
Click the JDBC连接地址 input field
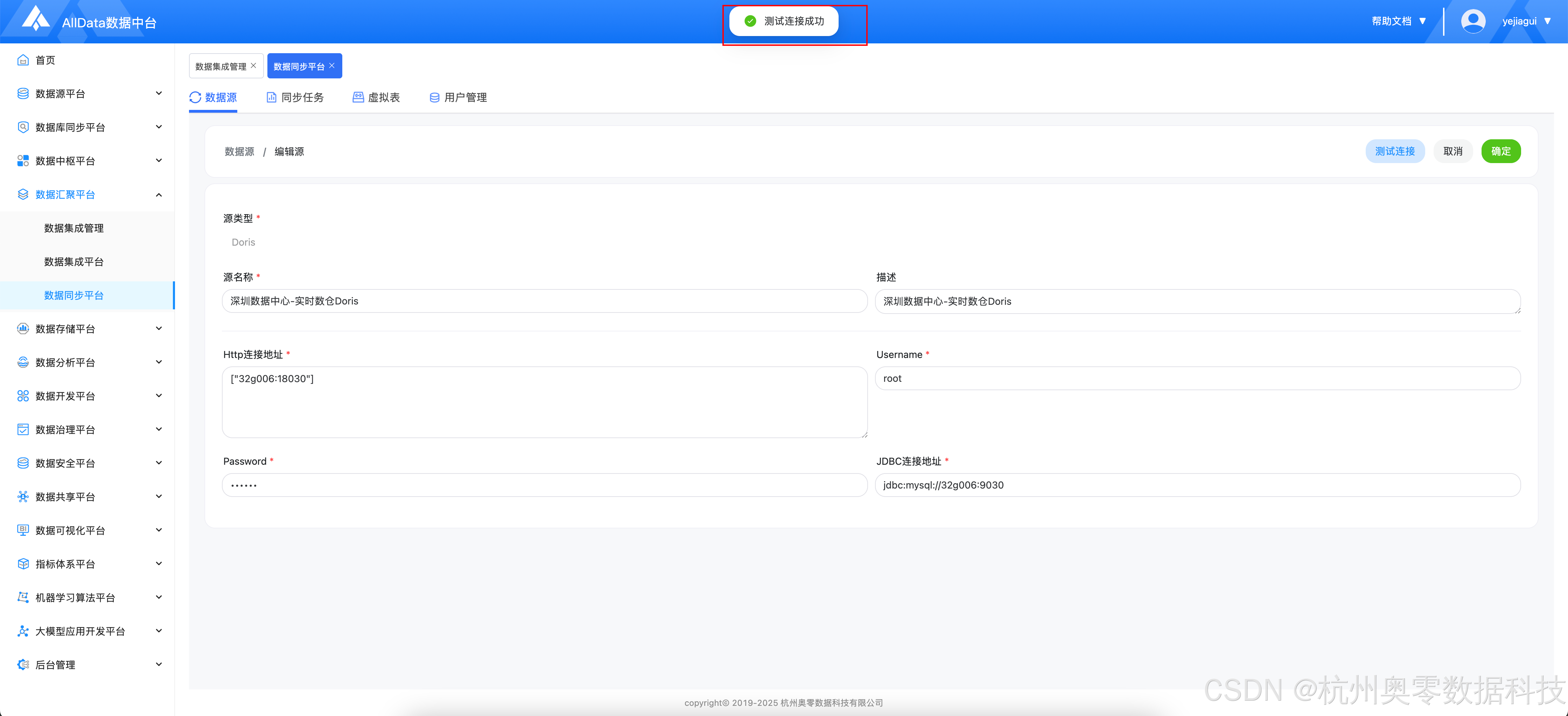(1197, 485)
